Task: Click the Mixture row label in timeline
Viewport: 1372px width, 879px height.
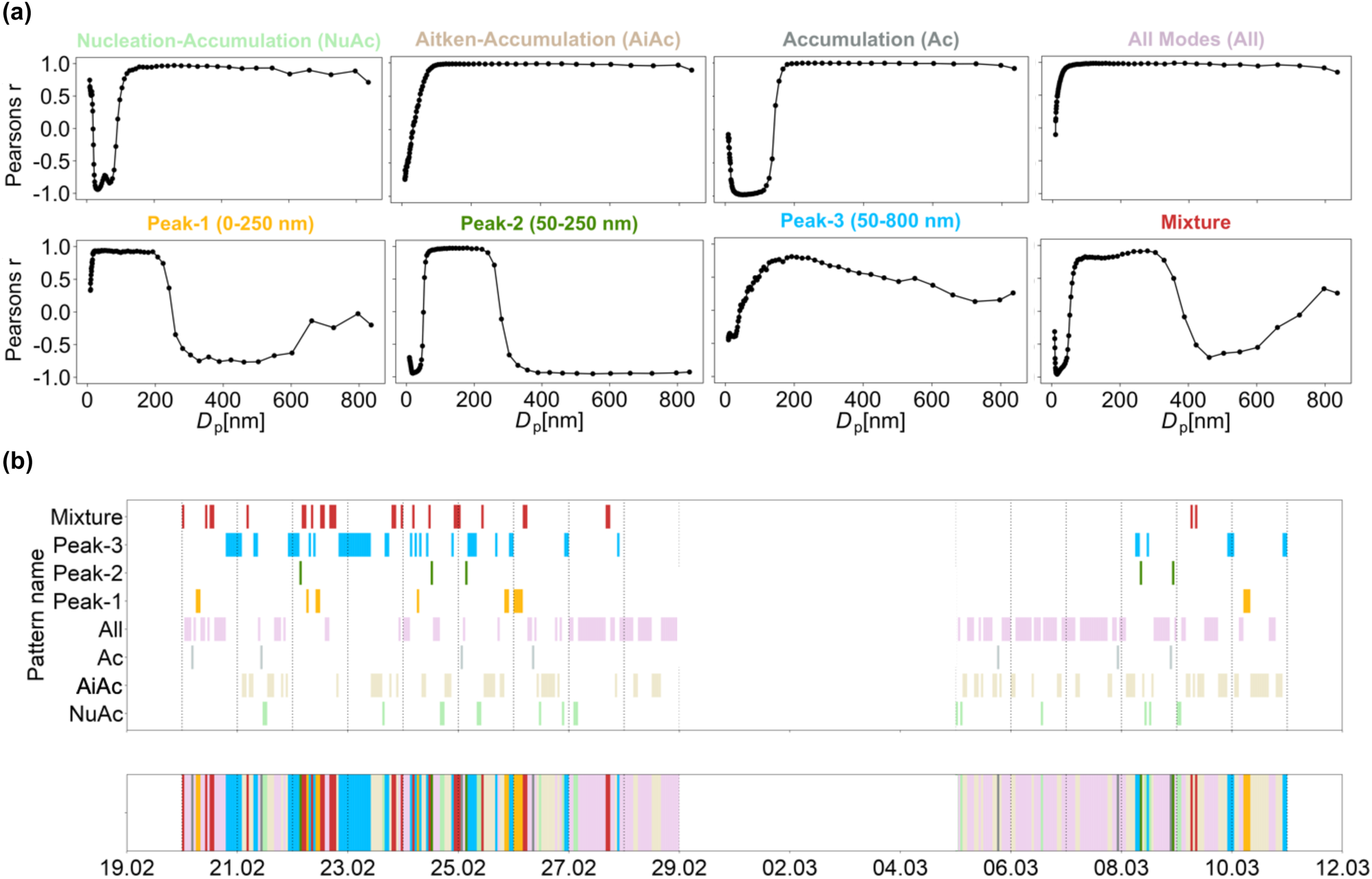Action: [86, 517]
